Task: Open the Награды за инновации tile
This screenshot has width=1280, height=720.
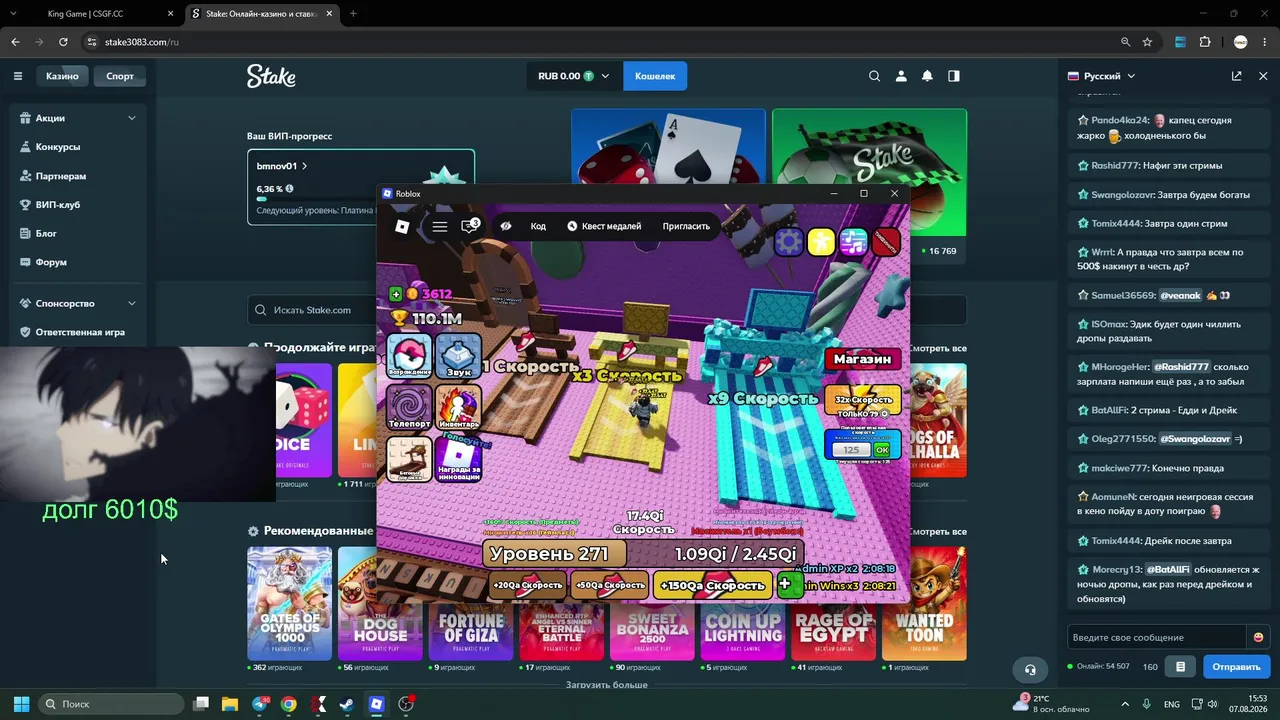Action: (x=459, y=458)
